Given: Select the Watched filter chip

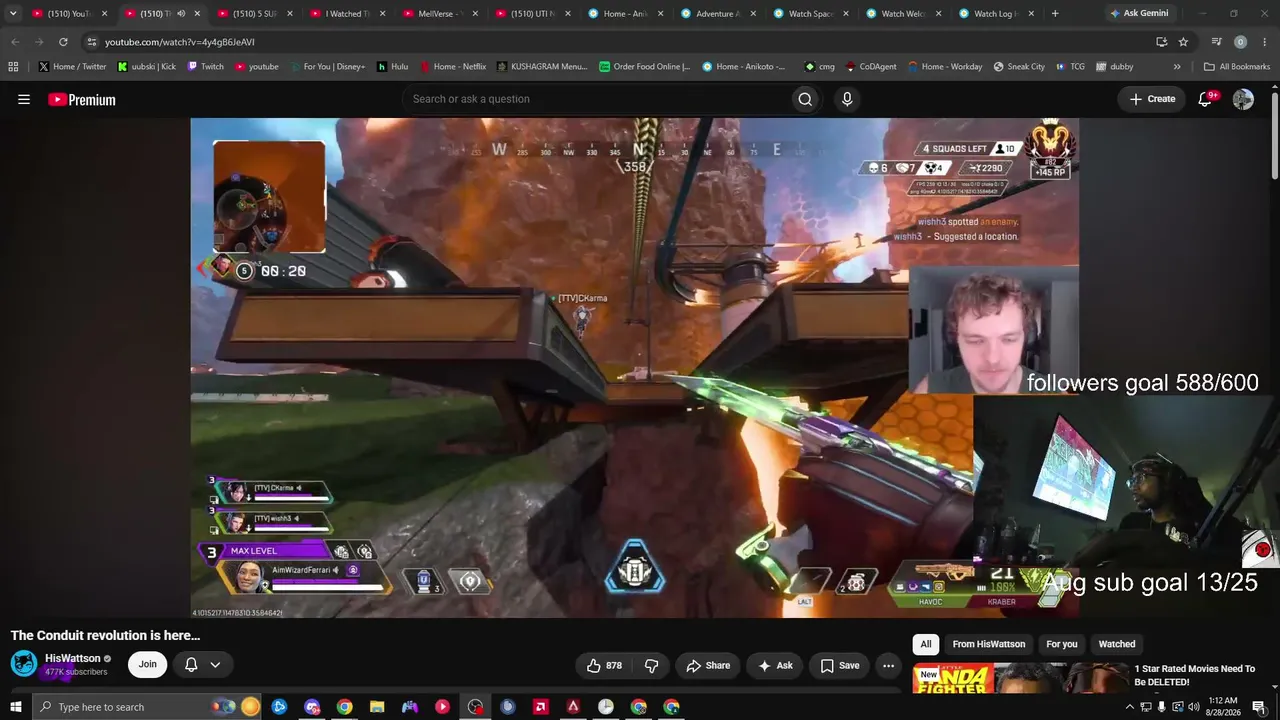Looking at the screenshot, I should pos(1117,644).
